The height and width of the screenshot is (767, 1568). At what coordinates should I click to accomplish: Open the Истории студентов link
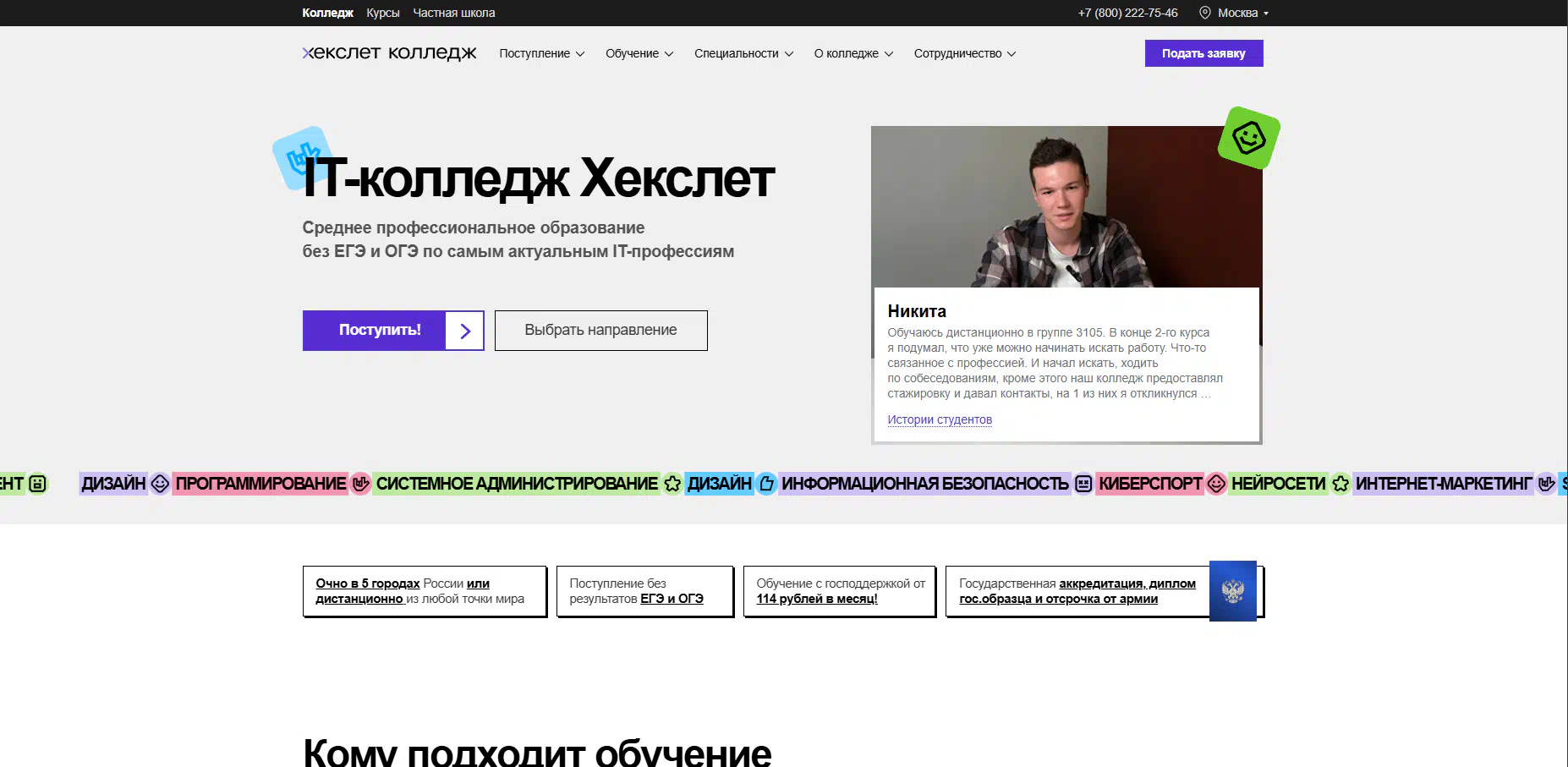tap(940, 419)
